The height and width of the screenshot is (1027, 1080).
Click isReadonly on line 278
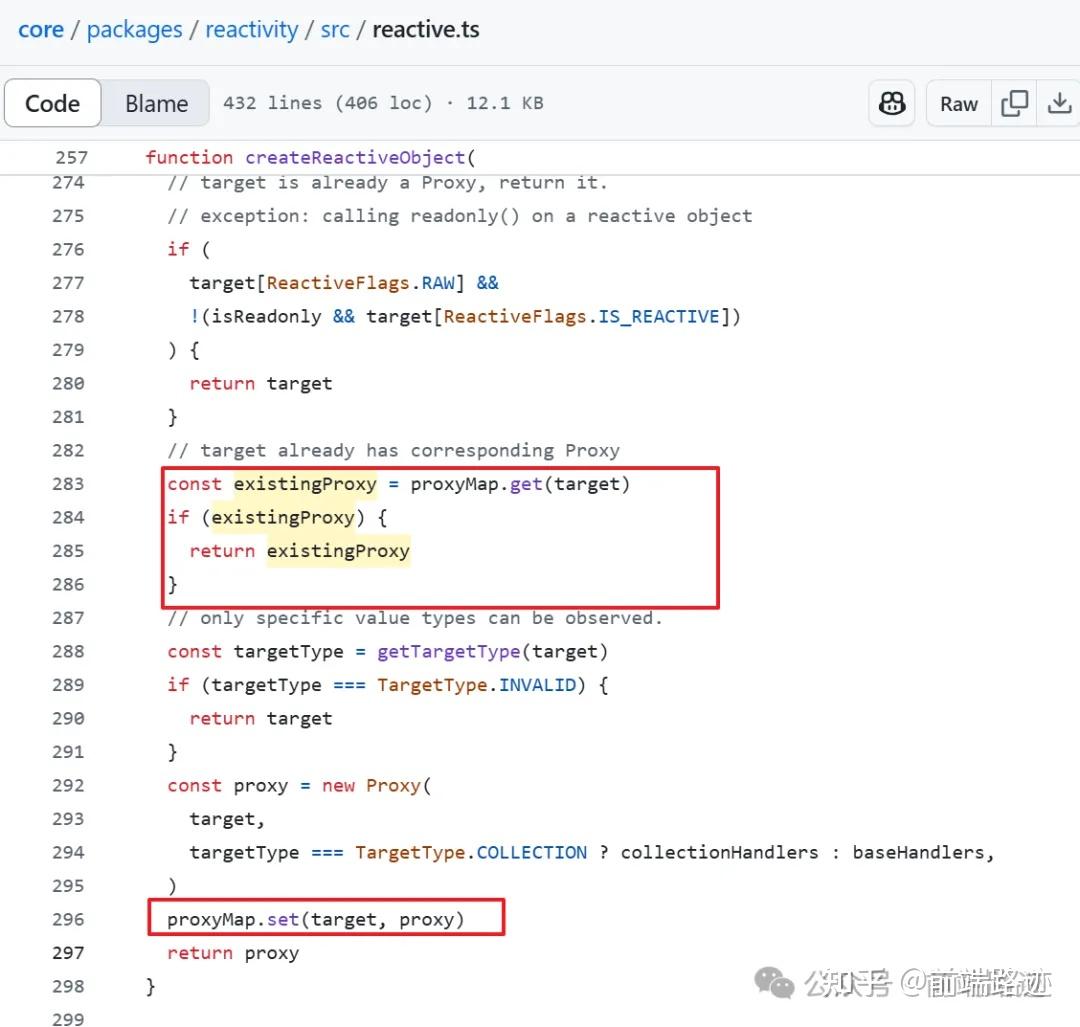pyautogui.click(x=266, y=317)
